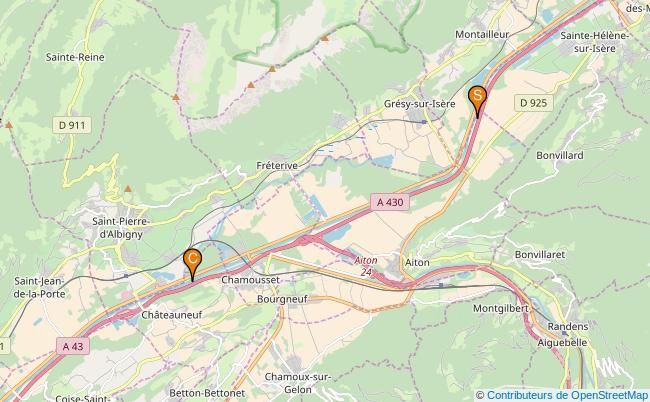Click the Aiguebelle town label

coord(563,343)
